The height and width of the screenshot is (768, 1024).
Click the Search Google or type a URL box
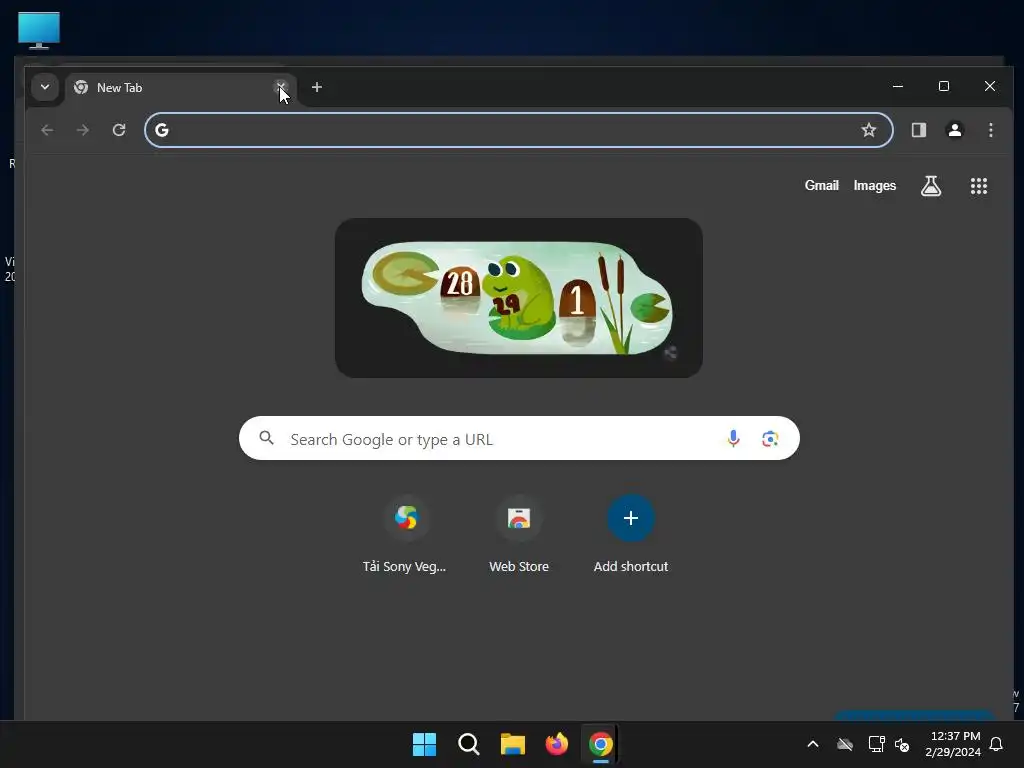519,438
